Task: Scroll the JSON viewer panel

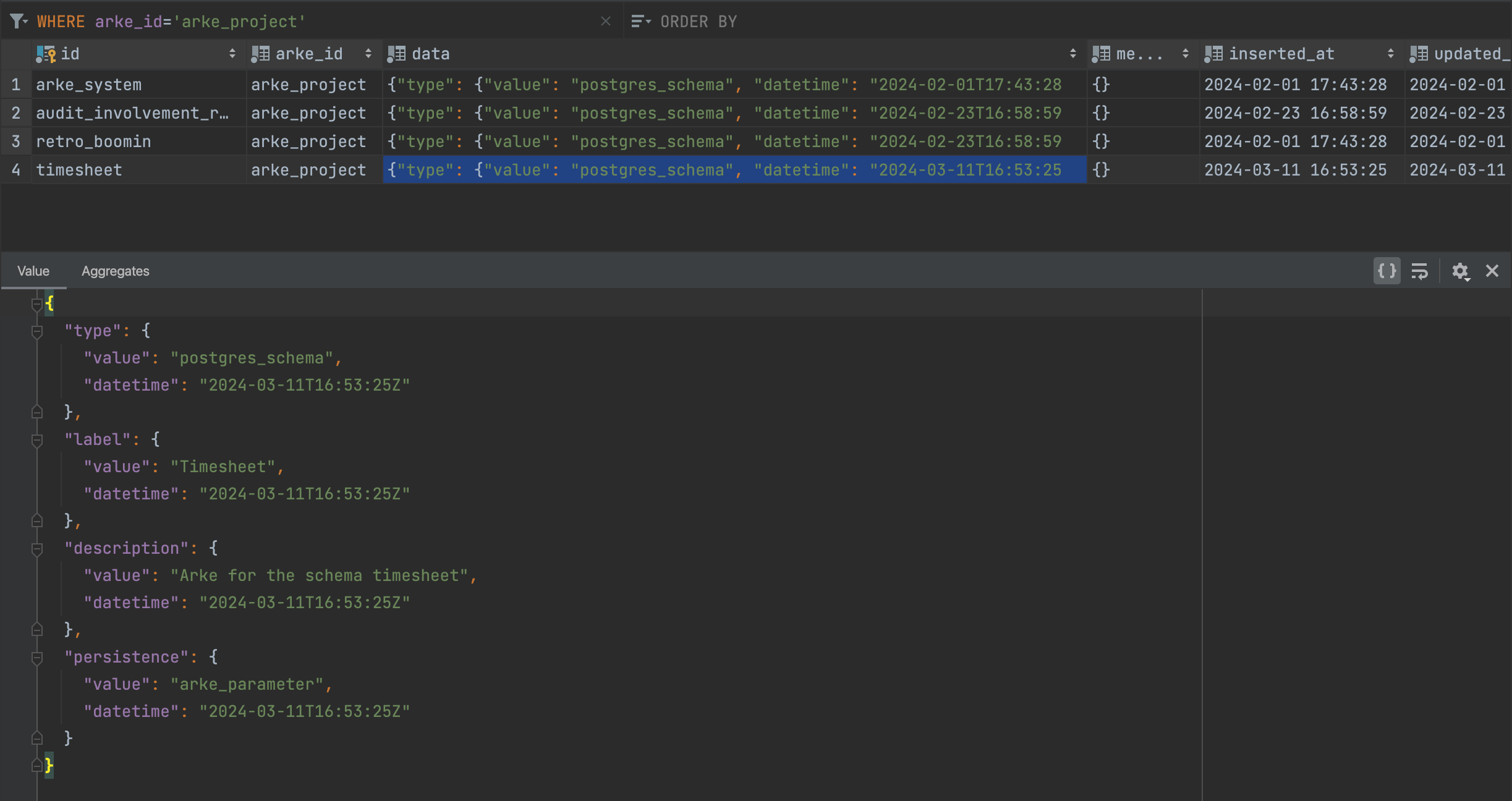Action: [x=1200, y=530]
